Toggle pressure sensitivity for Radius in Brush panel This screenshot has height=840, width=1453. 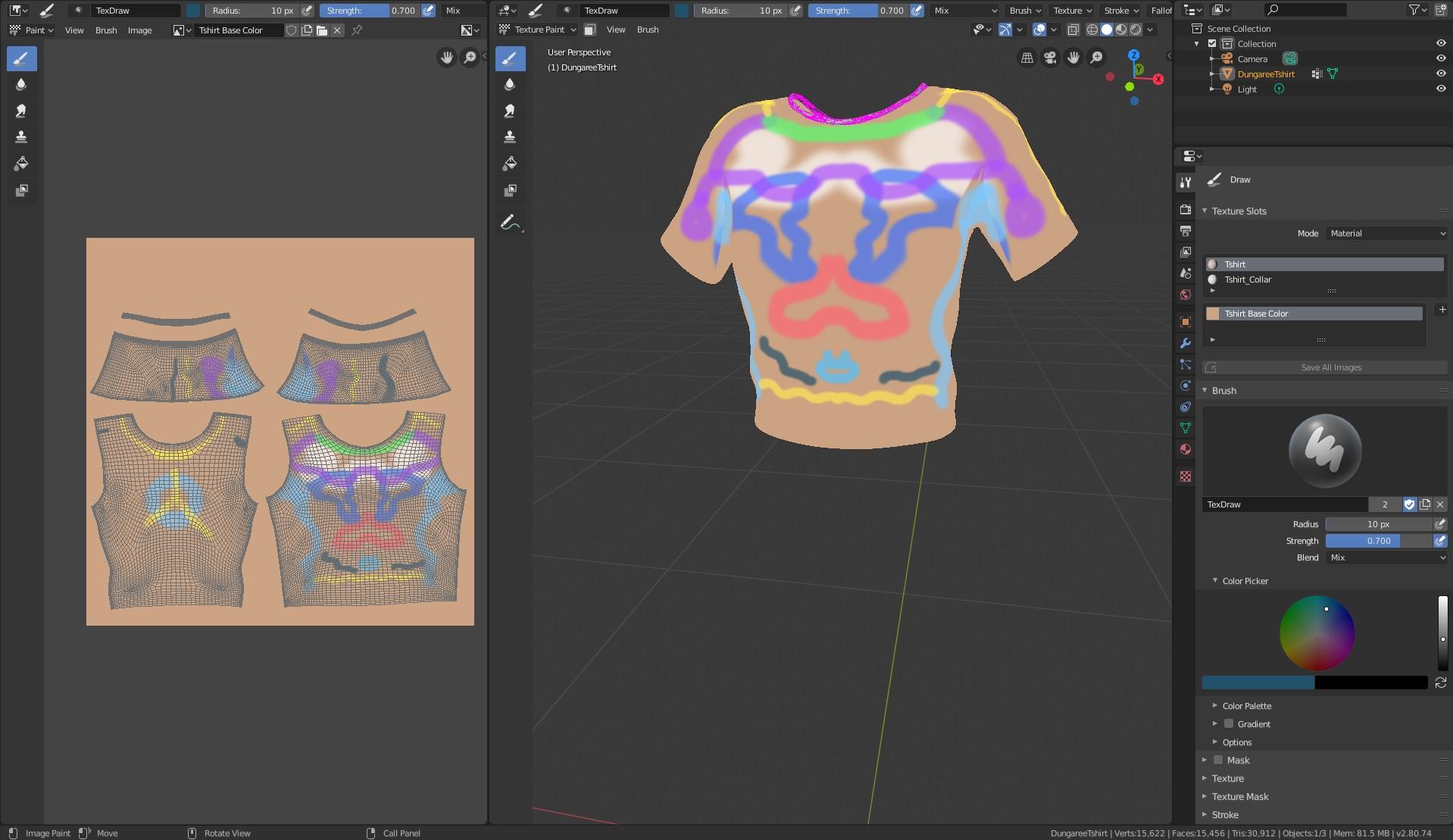[1440, 524]
